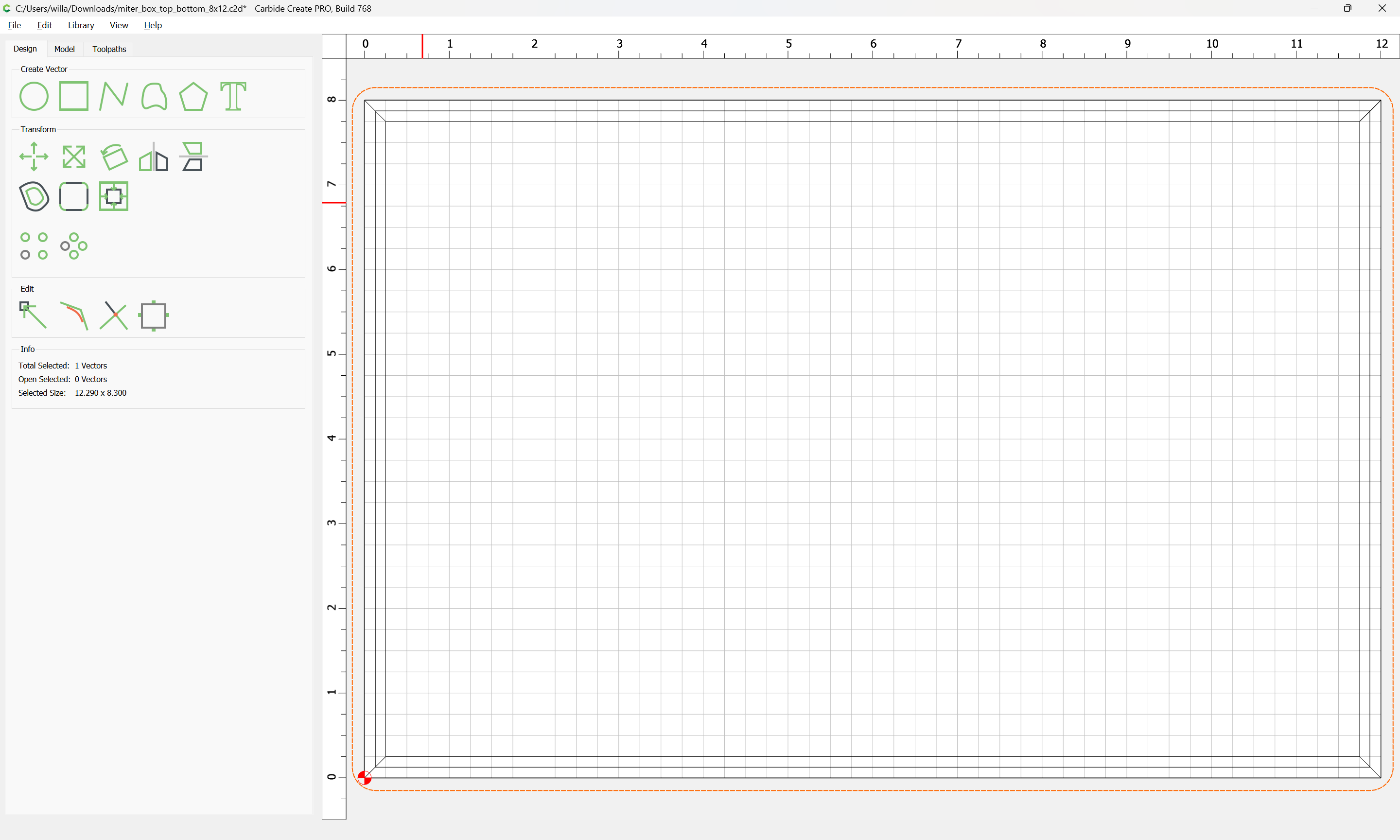Activate the Node Edit tool

tap(33, 315)
